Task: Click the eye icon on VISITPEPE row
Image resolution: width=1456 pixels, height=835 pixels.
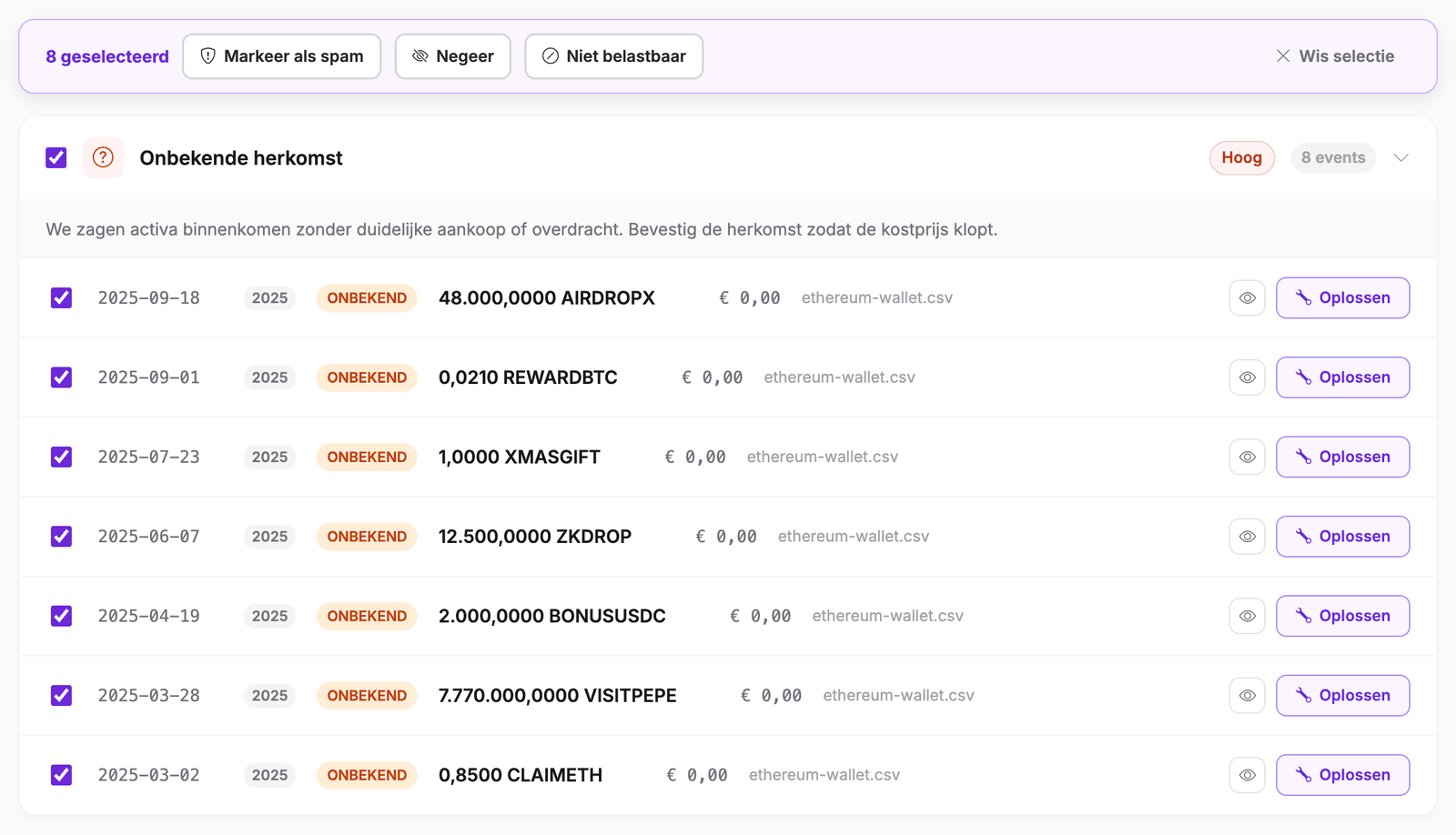Action: click(1247, 696)
